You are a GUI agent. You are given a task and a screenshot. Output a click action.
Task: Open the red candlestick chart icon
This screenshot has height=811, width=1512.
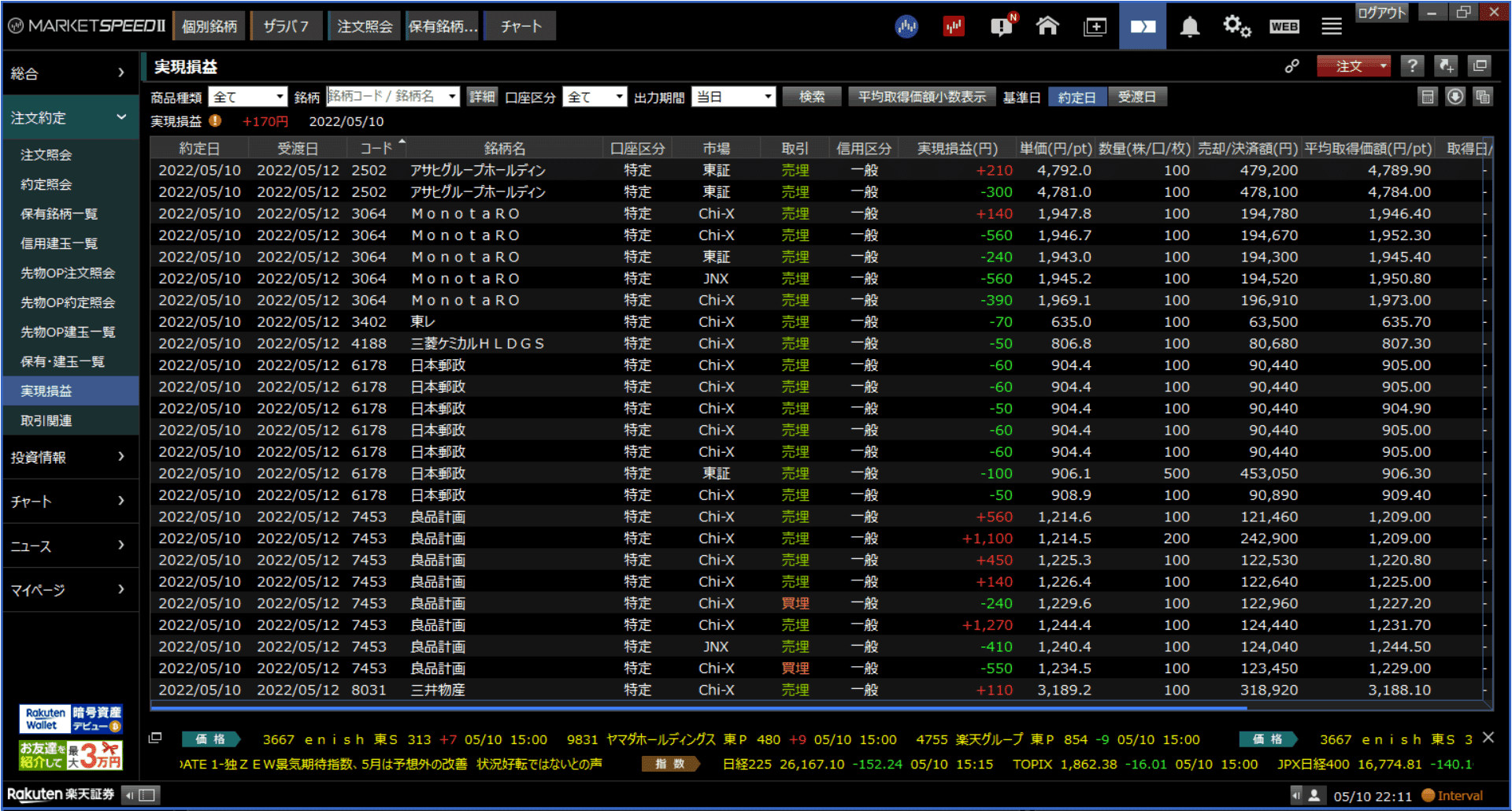pos(954,27)
